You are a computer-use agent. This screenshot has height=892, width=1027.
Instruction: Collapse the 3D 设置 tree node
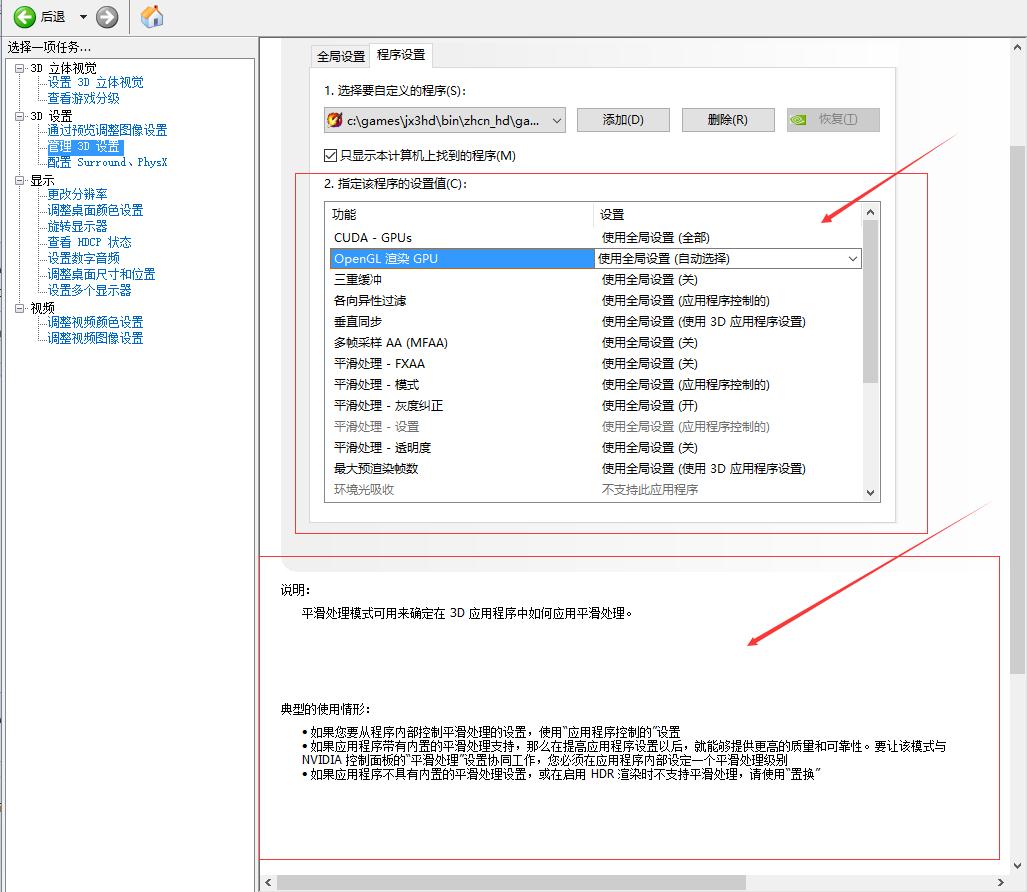click(20, 116)
